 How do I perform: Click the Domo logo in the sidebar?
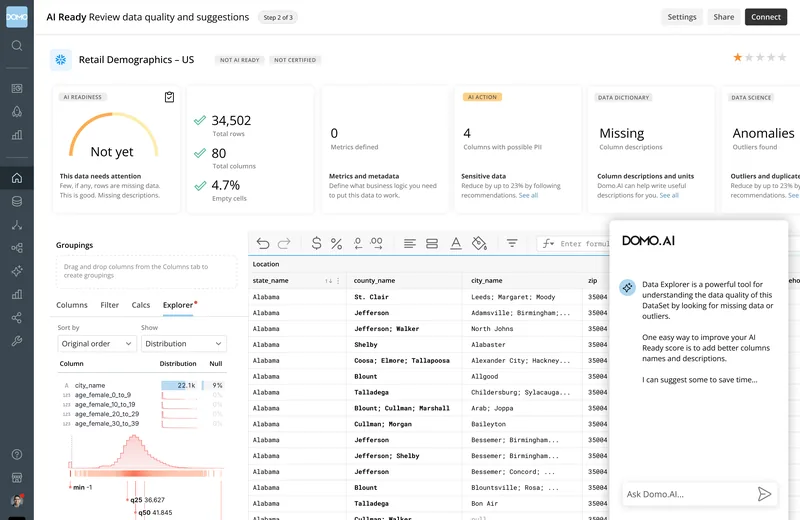(x=17, y=17)
